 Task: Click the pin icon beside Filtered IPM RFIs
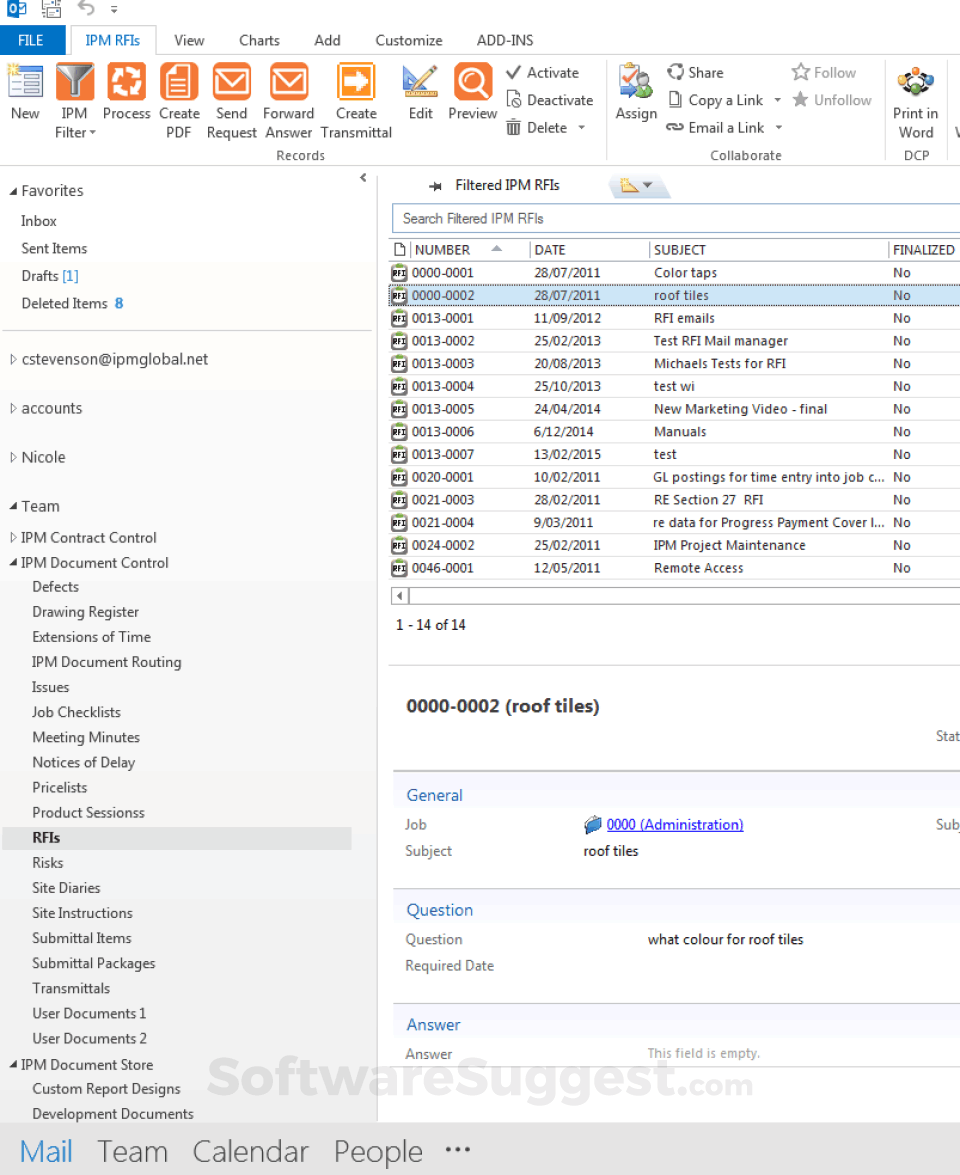click(435, 186)
